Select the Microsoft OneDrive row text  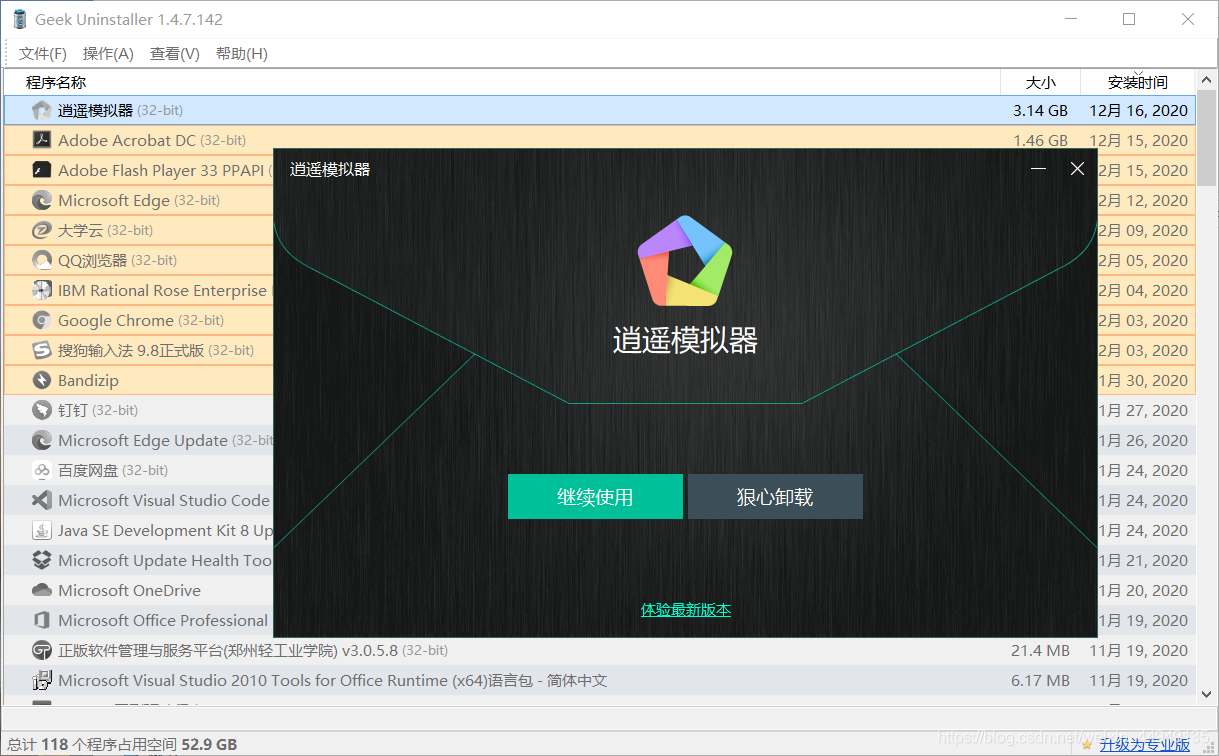(x=129, y=590)
